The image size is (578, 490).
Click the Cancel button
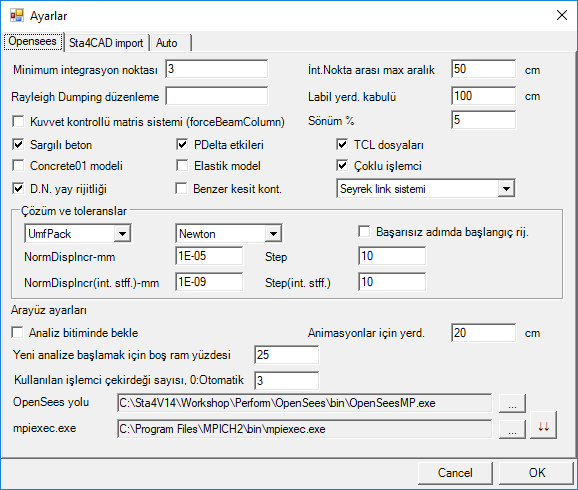click(x=455, y=473)
